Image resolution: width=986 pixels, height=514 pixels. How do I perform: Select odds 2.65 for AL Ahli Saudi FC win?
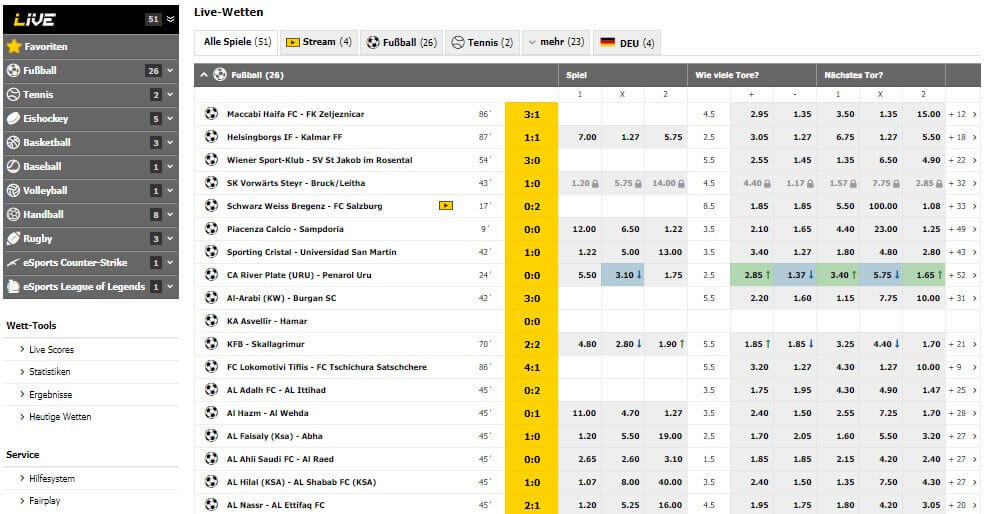(x=580, y=459)
